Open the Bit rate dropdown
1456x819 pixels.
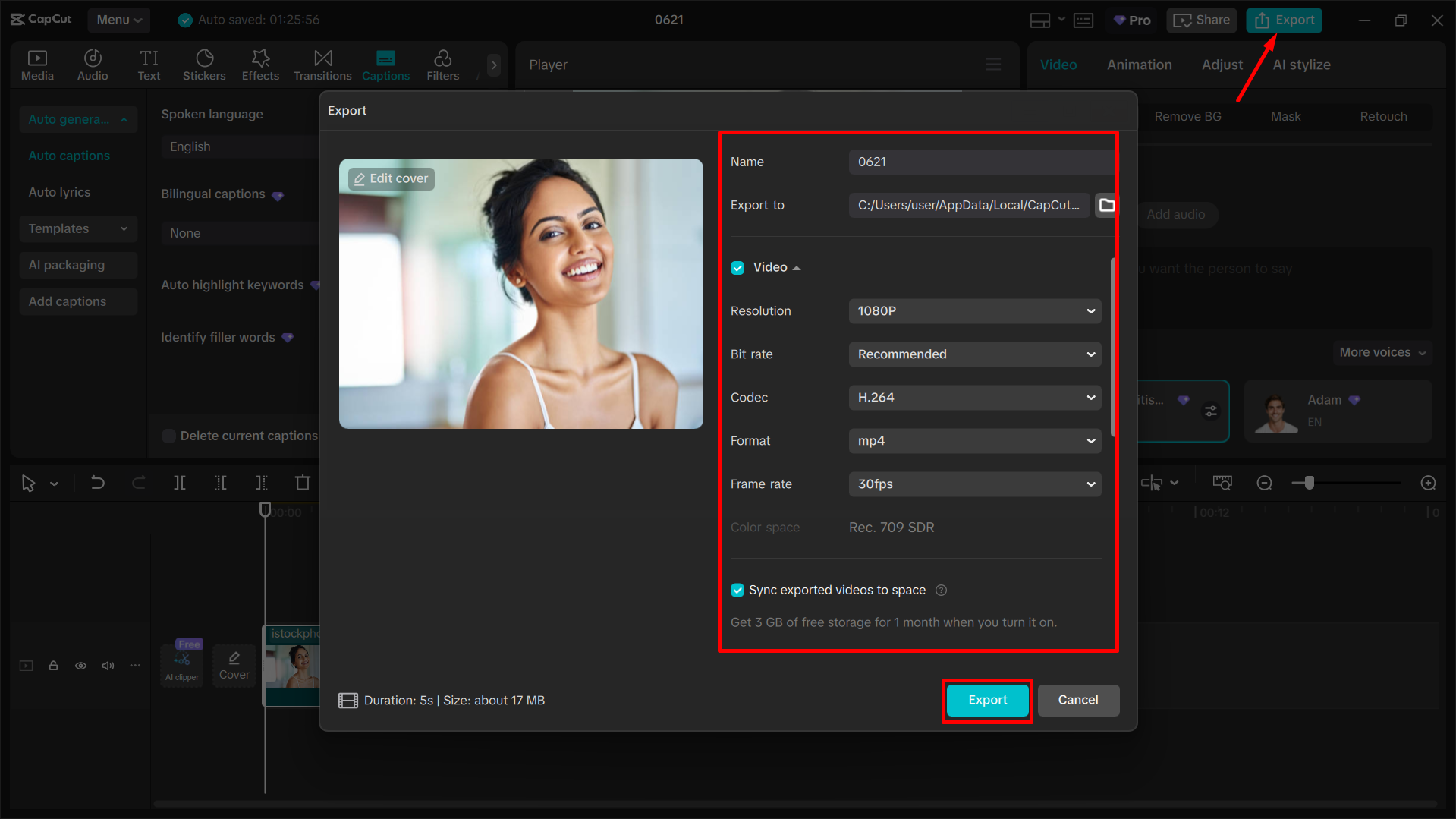(975, 354)
